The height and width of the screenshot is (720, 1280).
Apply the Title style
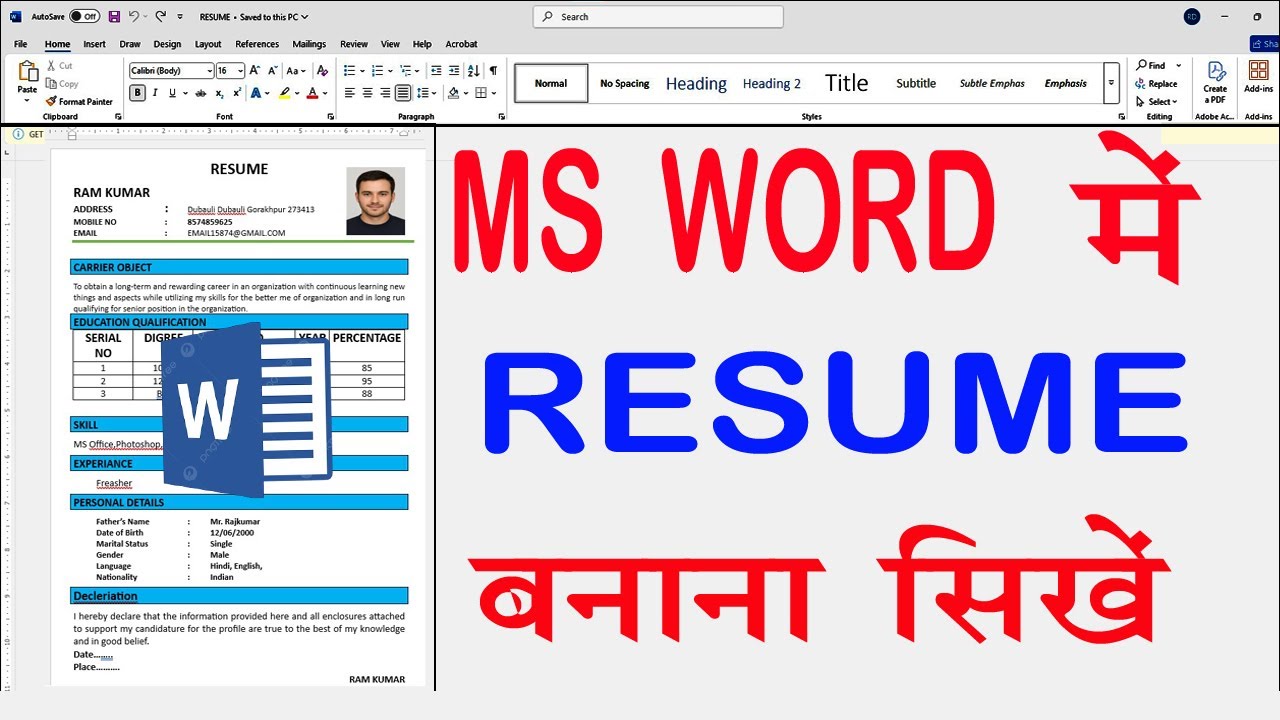[x=846, y=83]
